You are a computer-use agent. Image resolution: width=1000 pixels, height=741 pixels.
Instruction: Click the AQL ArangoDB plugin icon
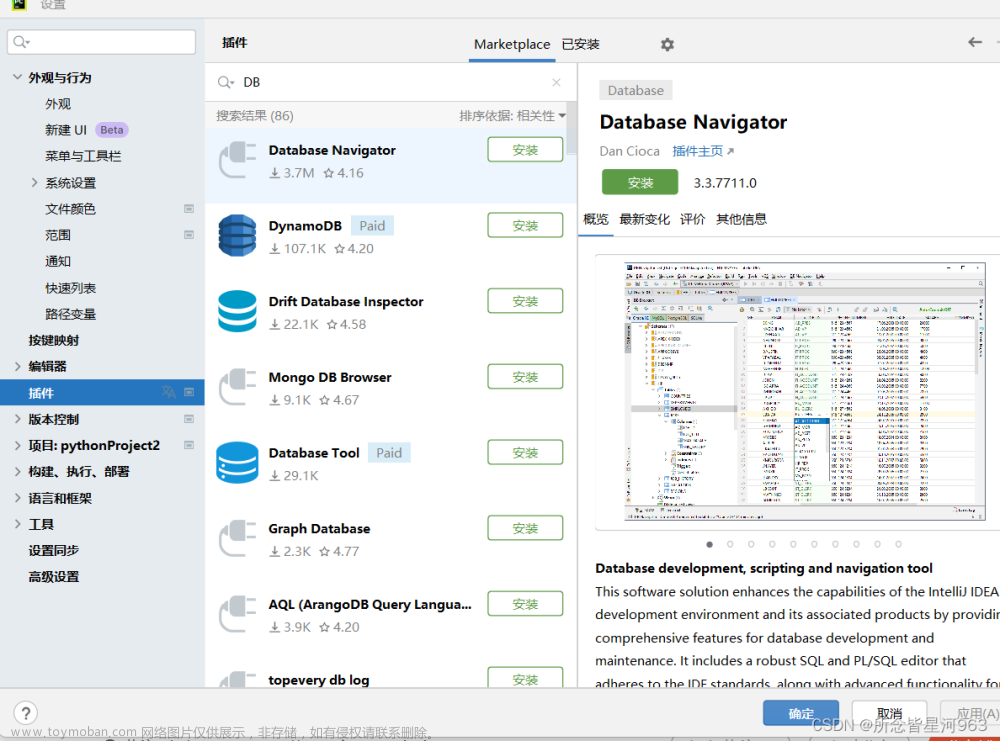click(x=237, y=614)
